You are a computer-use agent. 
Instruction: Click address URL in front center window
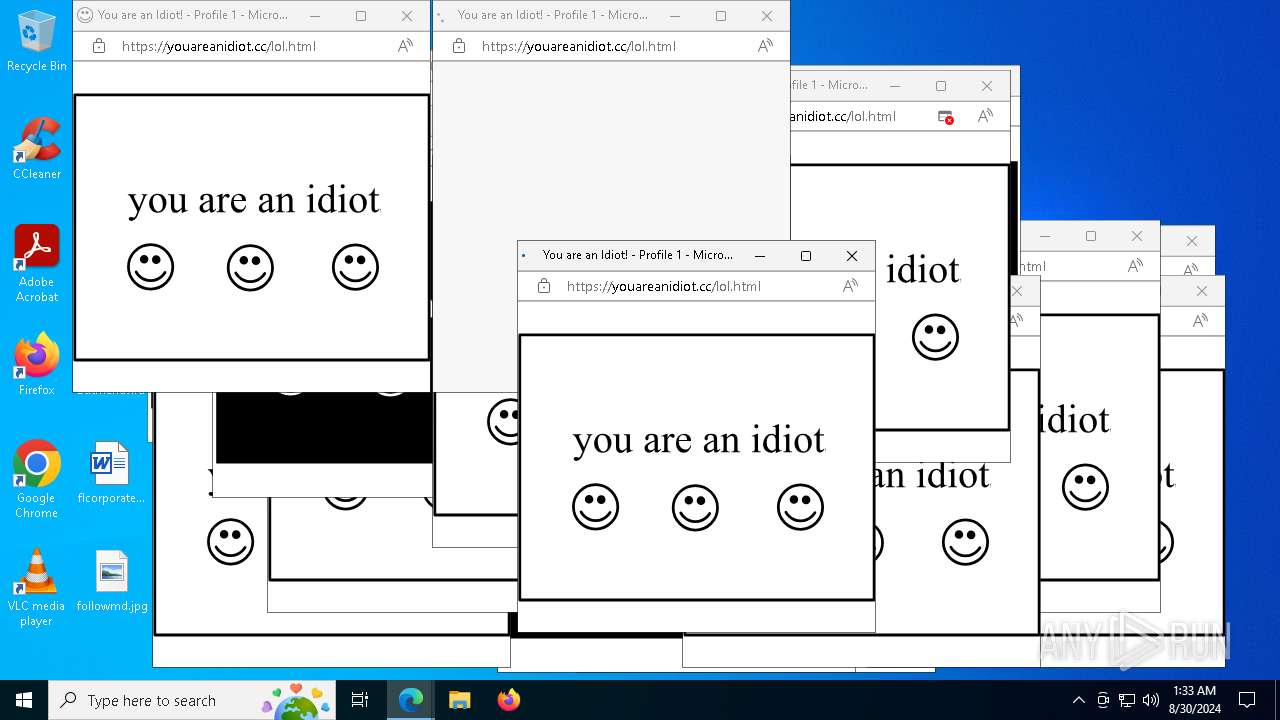tap(664, 286)
